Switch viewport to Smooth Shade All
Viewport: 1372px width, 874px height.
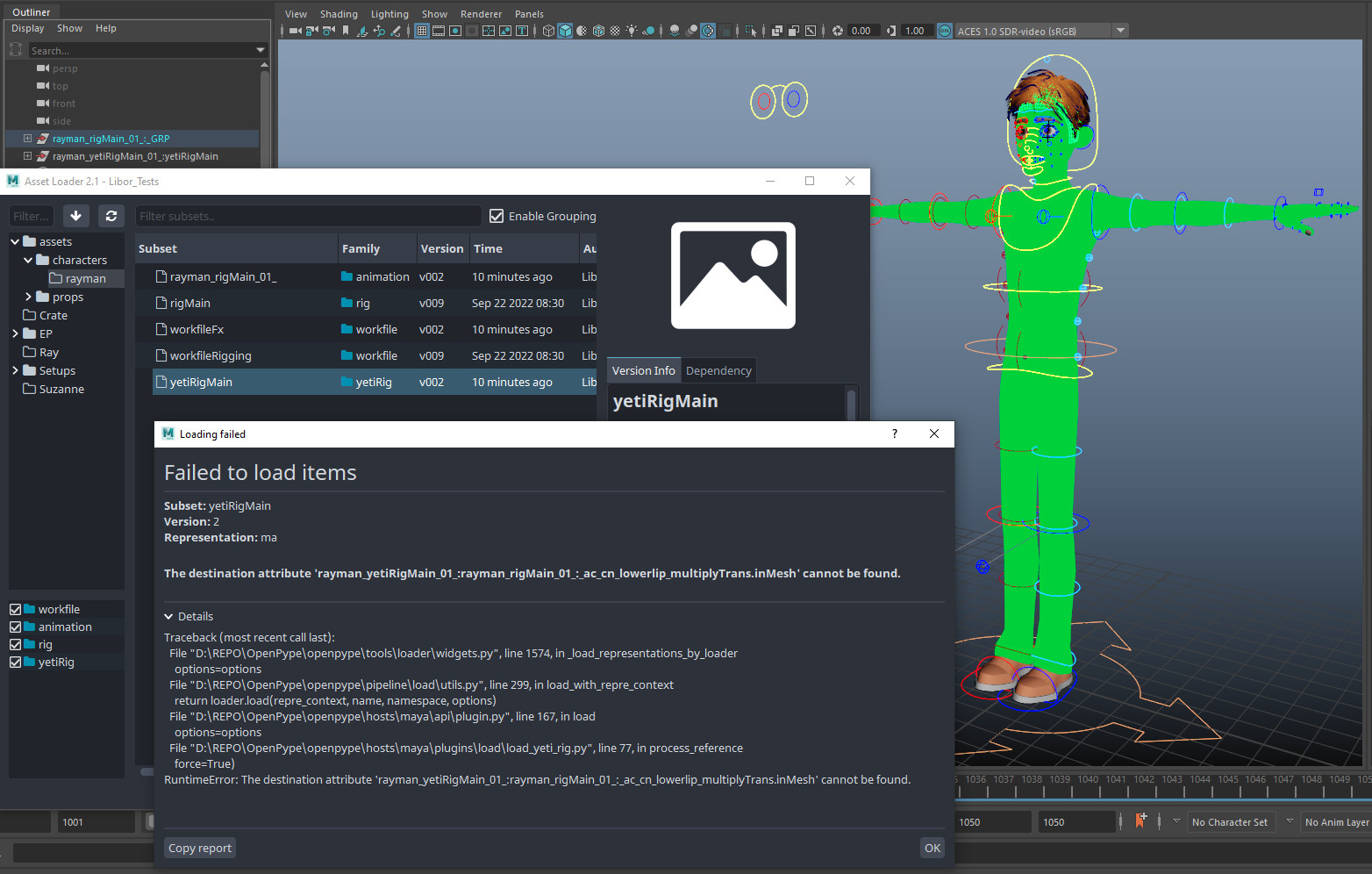tap(565, 31)
